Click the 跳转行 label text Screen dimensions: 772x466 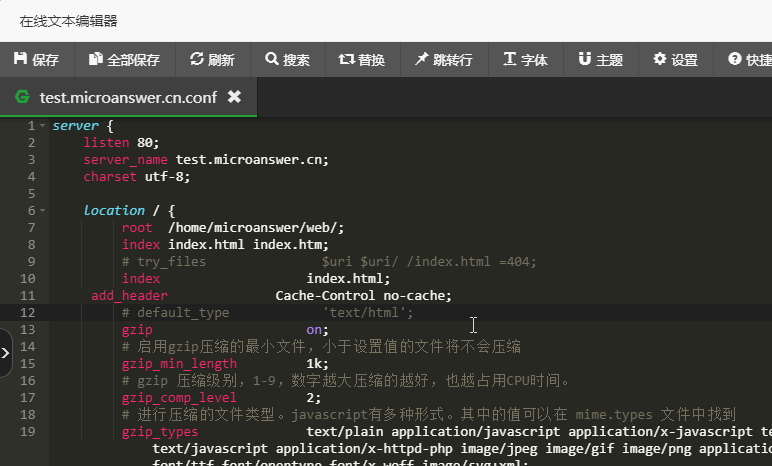tap(453, 60)
